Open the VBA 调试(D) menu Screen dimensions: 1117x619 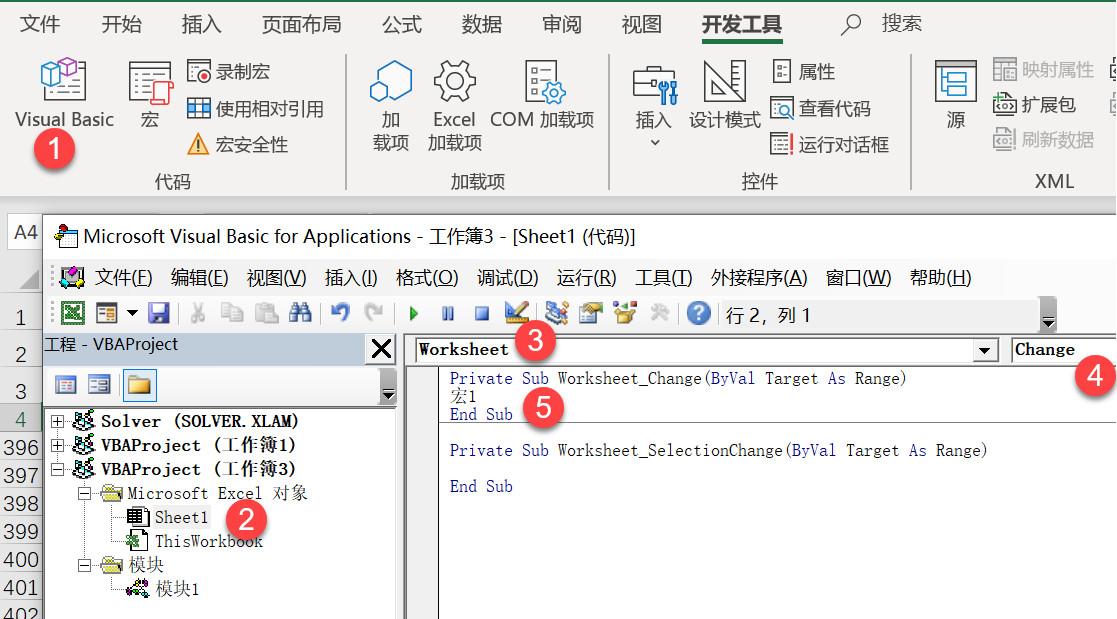(508, 277)
